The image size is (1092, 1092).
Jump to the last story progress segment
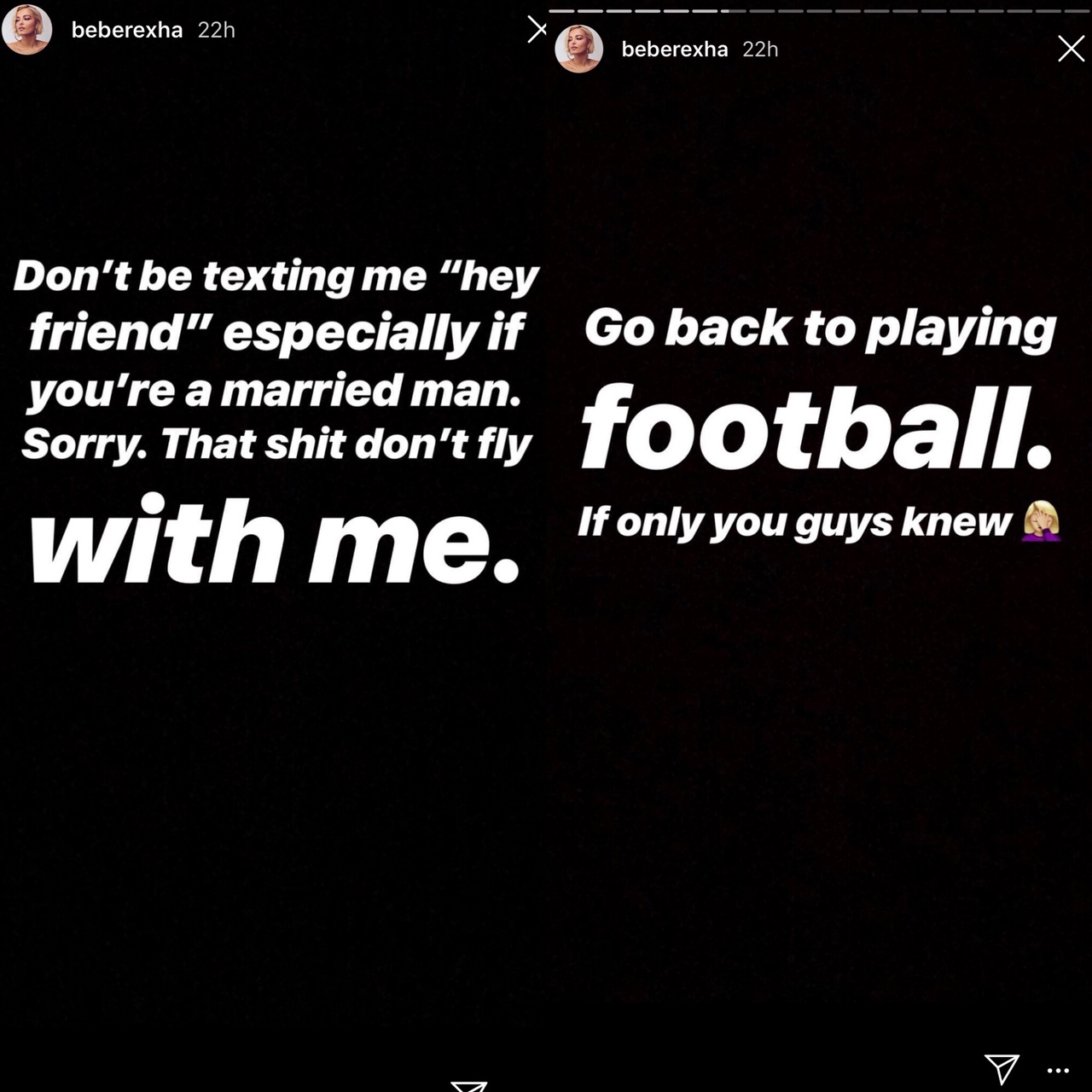tap(1077, 11)
